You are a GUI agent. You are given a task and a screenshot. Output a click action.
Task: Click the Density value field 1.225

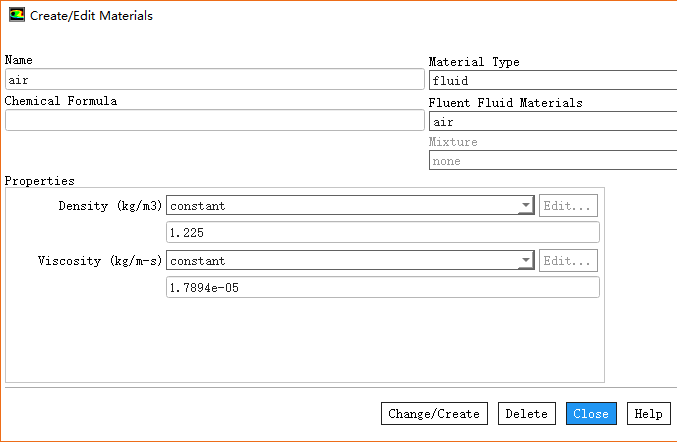click(x=382, y=233)
